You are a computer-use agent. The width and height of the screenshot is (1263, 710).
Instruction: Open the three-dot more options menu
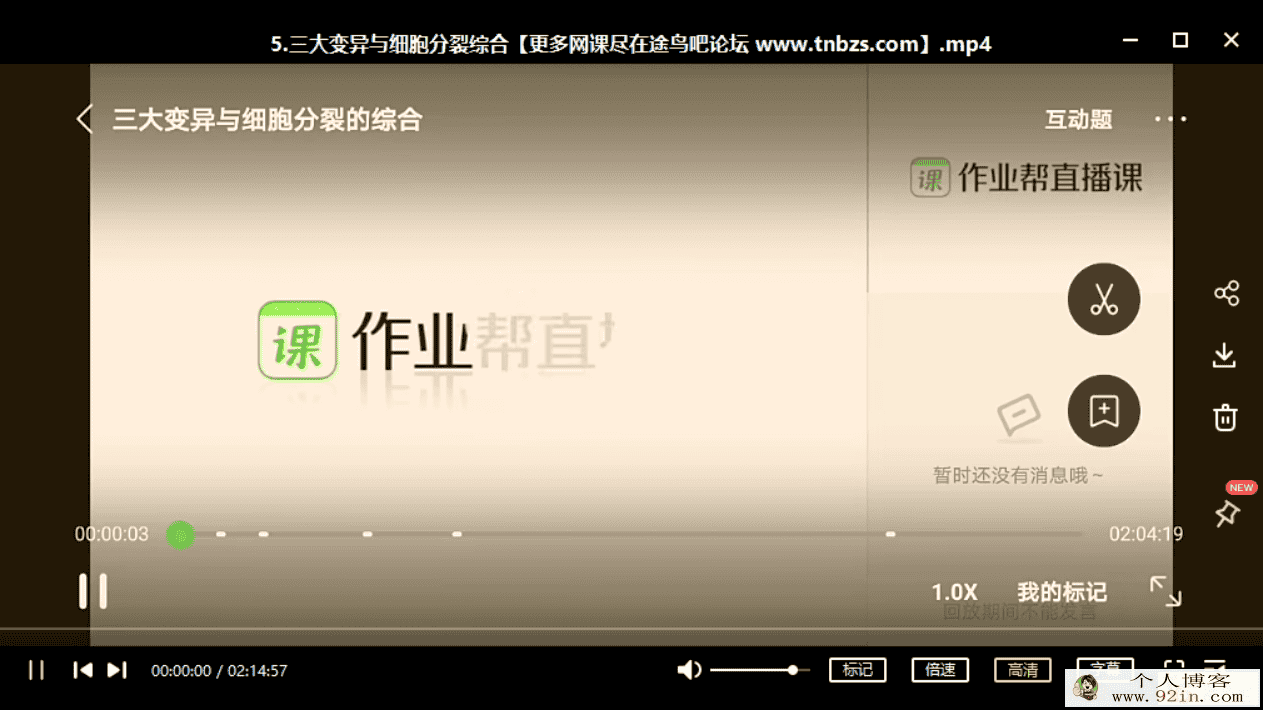[1170, 119]
